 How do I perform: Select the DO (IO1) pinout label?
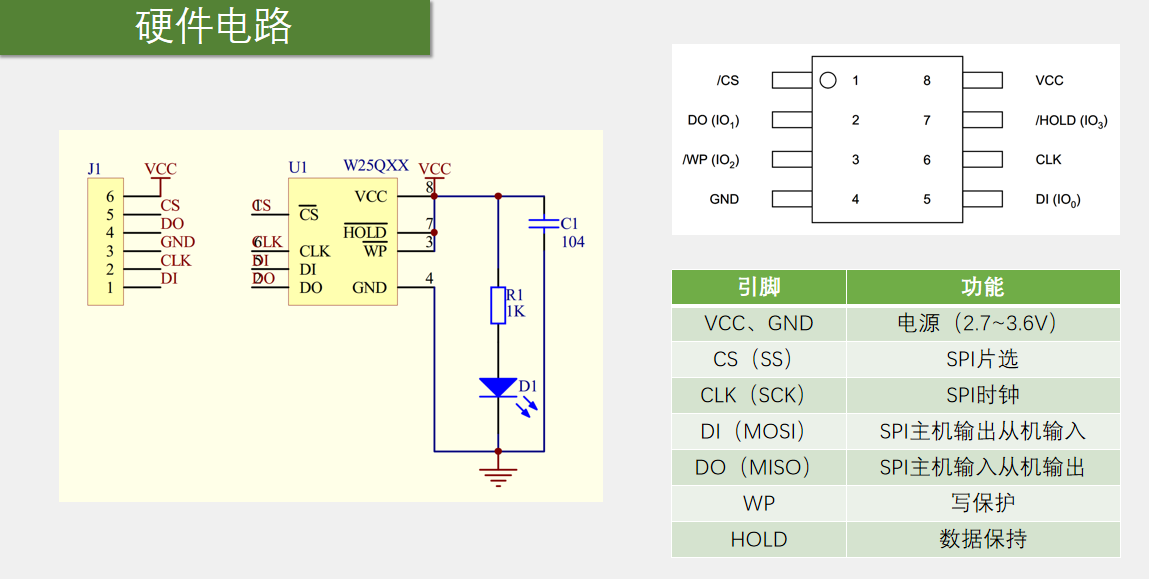[713, 121]
